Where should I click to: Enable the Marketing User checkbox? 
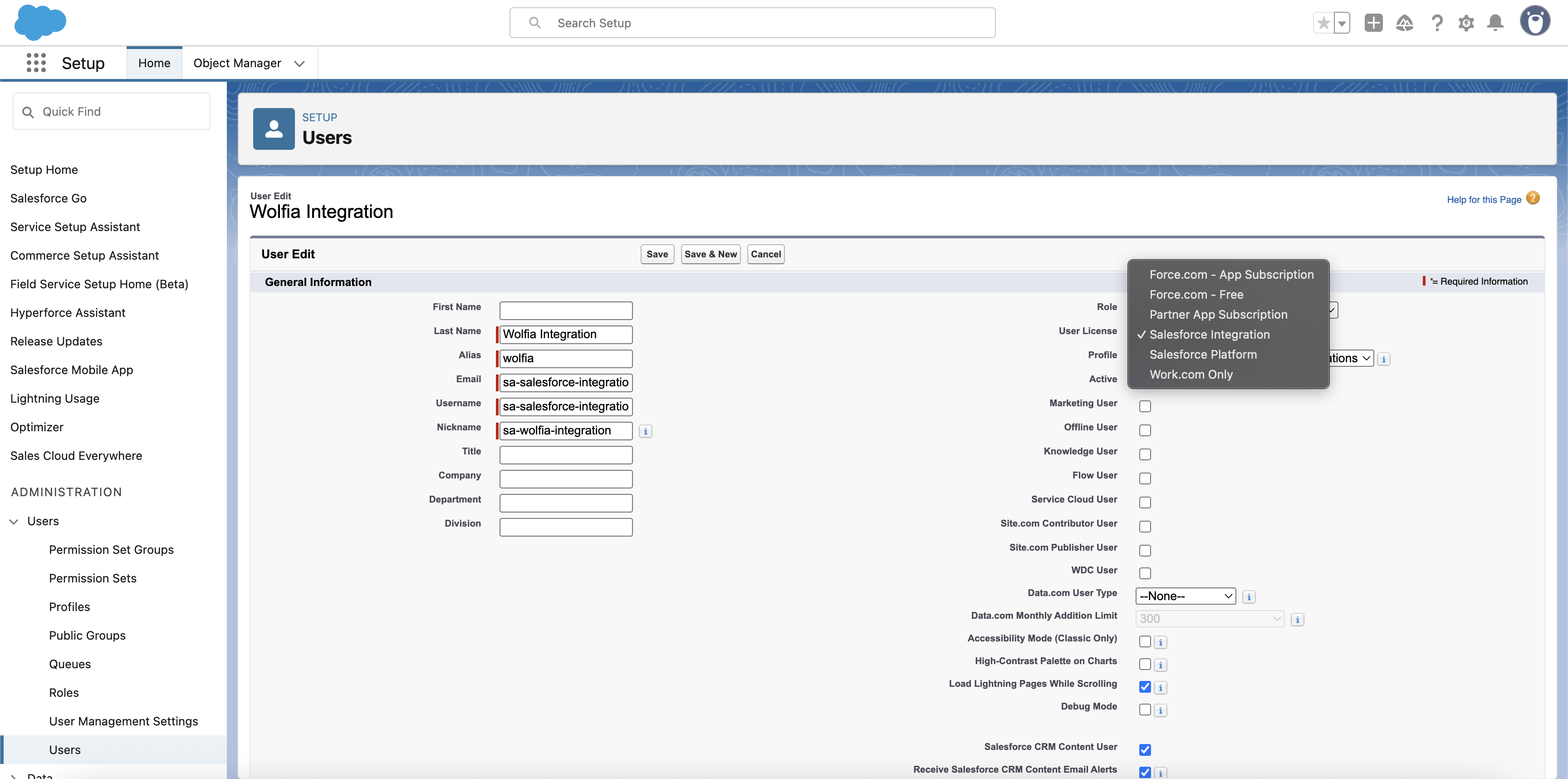click(1145, 406)
